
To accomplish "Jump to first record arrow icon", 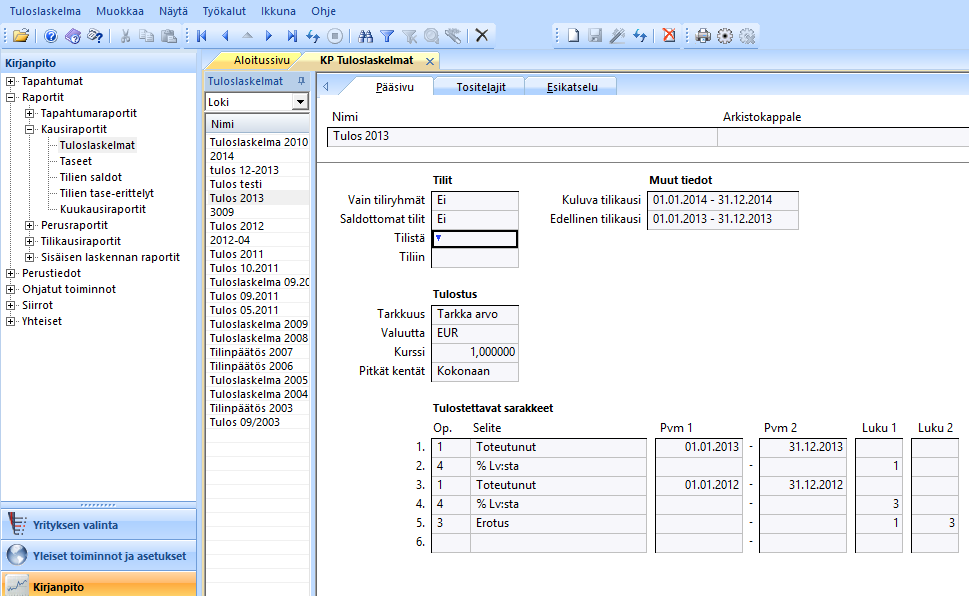I will [x=201, y=36].
